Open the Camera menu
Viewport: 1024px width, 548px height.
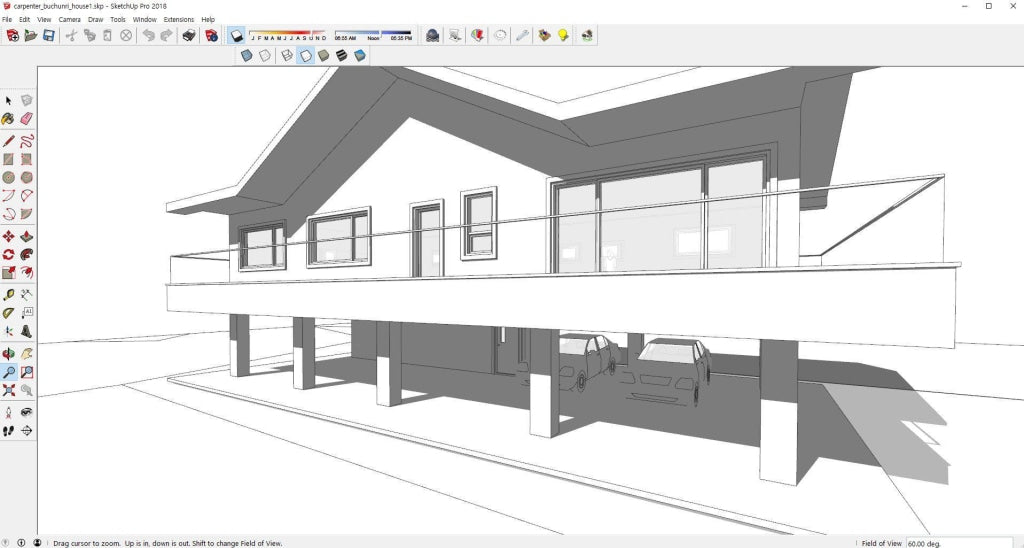[69, 20]
